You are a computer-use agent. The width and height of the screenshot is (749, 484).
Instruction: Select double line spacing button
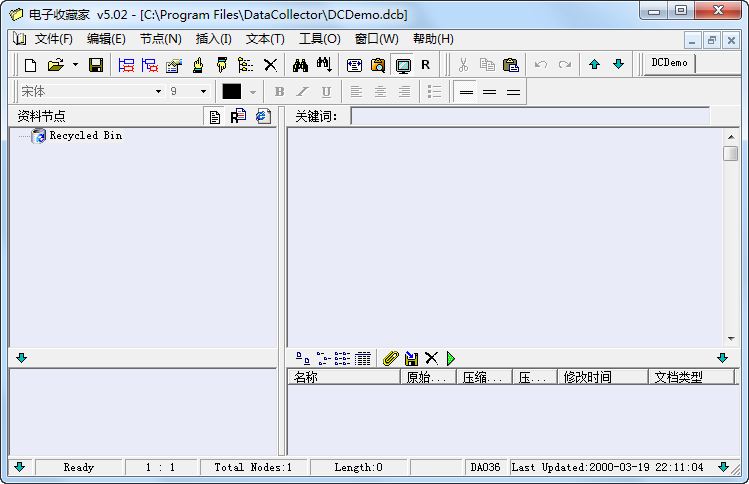click(x=514, y=92)
